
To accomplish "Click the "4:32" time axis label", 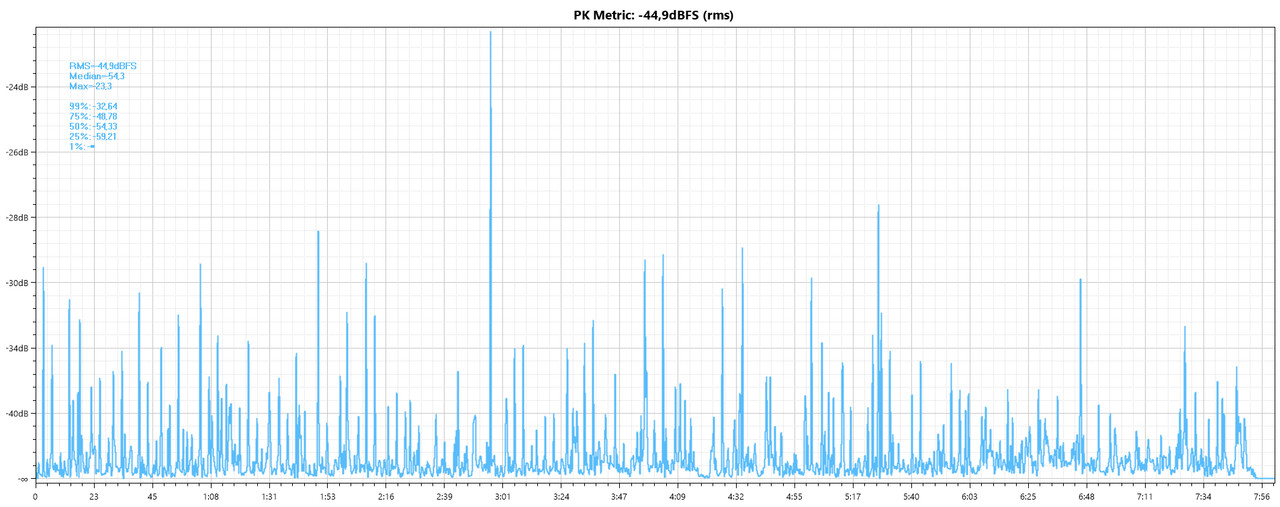I will tap(736, 496).
